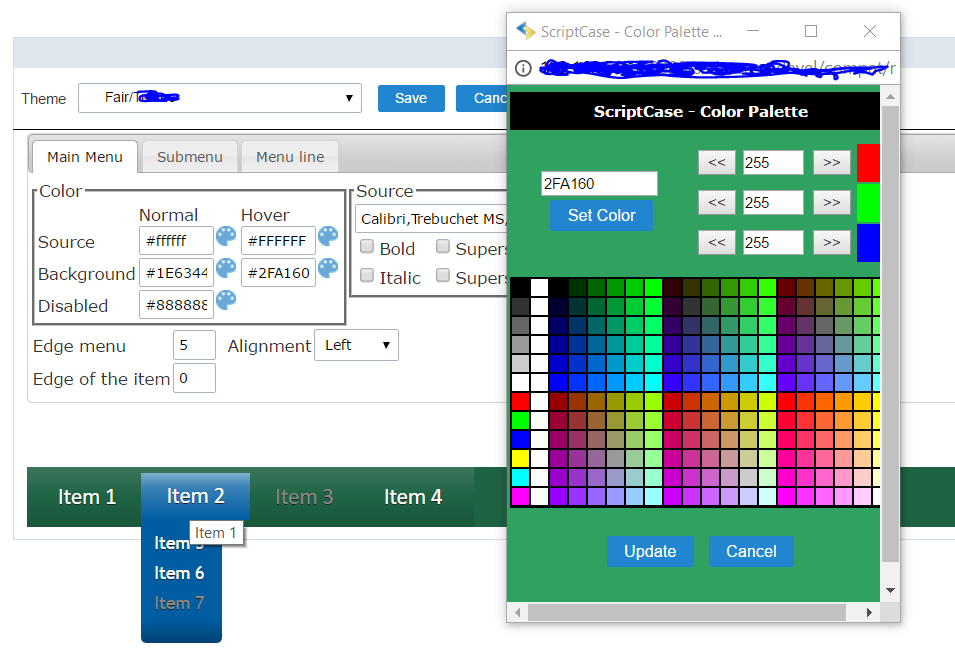Decrease red value with << button
The height and width of the screenshot is (663, 955).
717,163
